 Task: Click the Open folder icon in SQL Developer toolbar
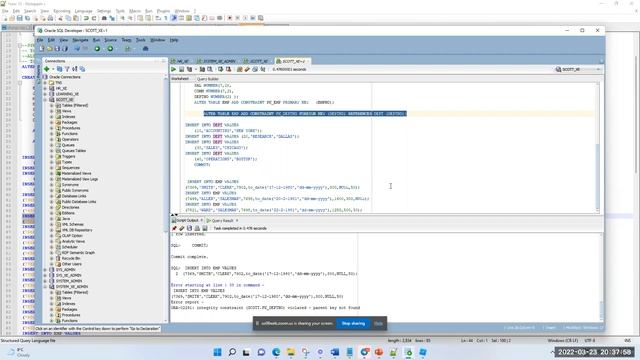(x=49, y=49)
